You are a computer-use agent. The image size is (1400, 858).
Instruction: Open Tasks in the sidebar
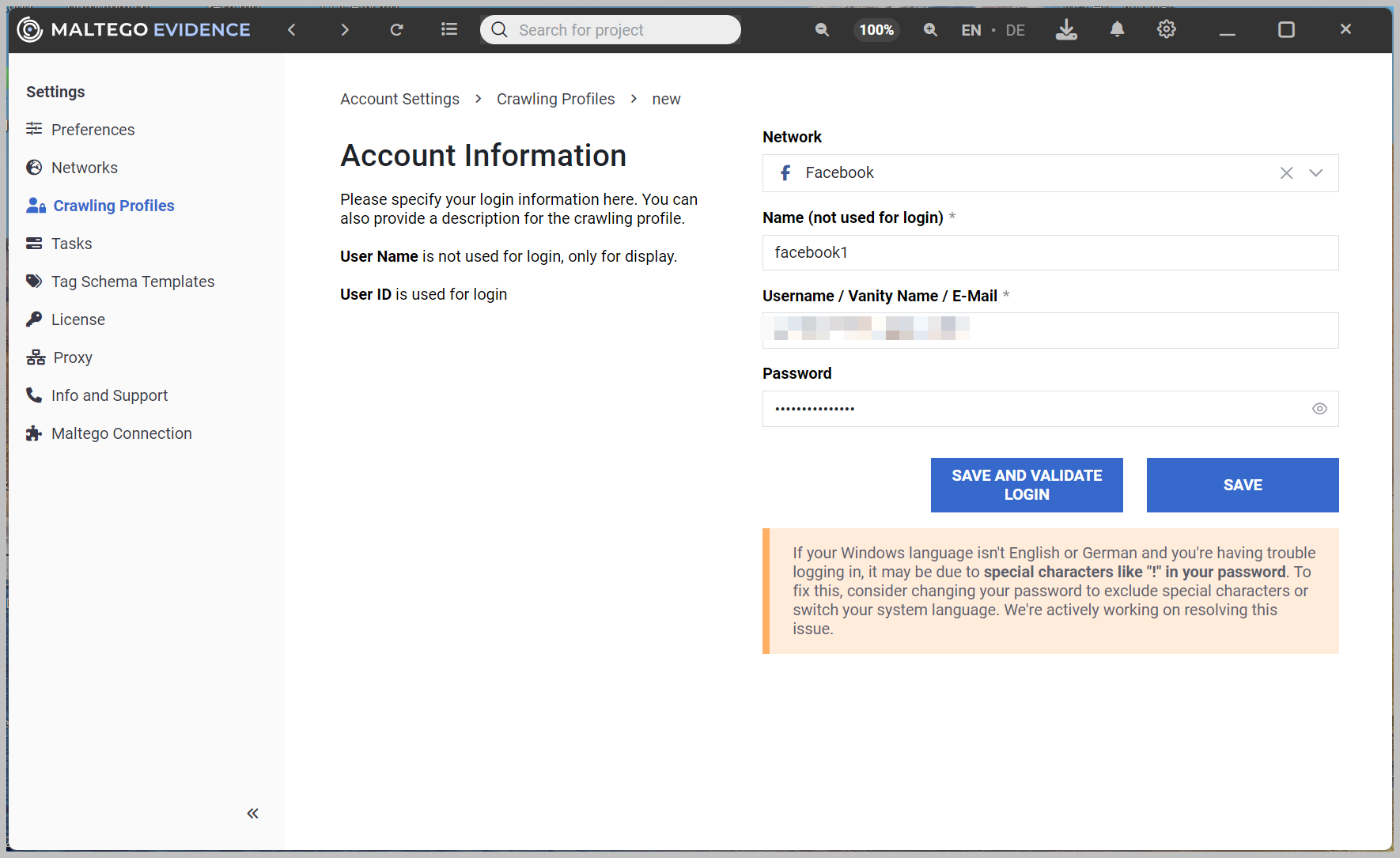coord(71,244)
